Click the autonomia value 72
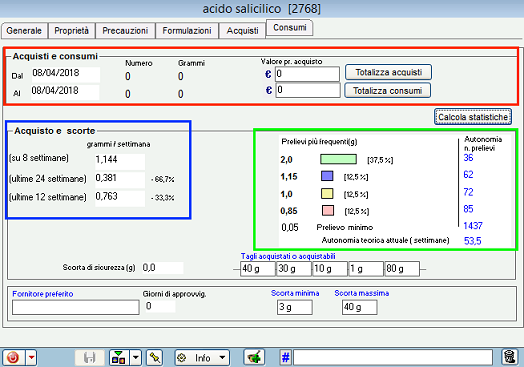The width and height of the screenshot is (524, 367). 469,192
